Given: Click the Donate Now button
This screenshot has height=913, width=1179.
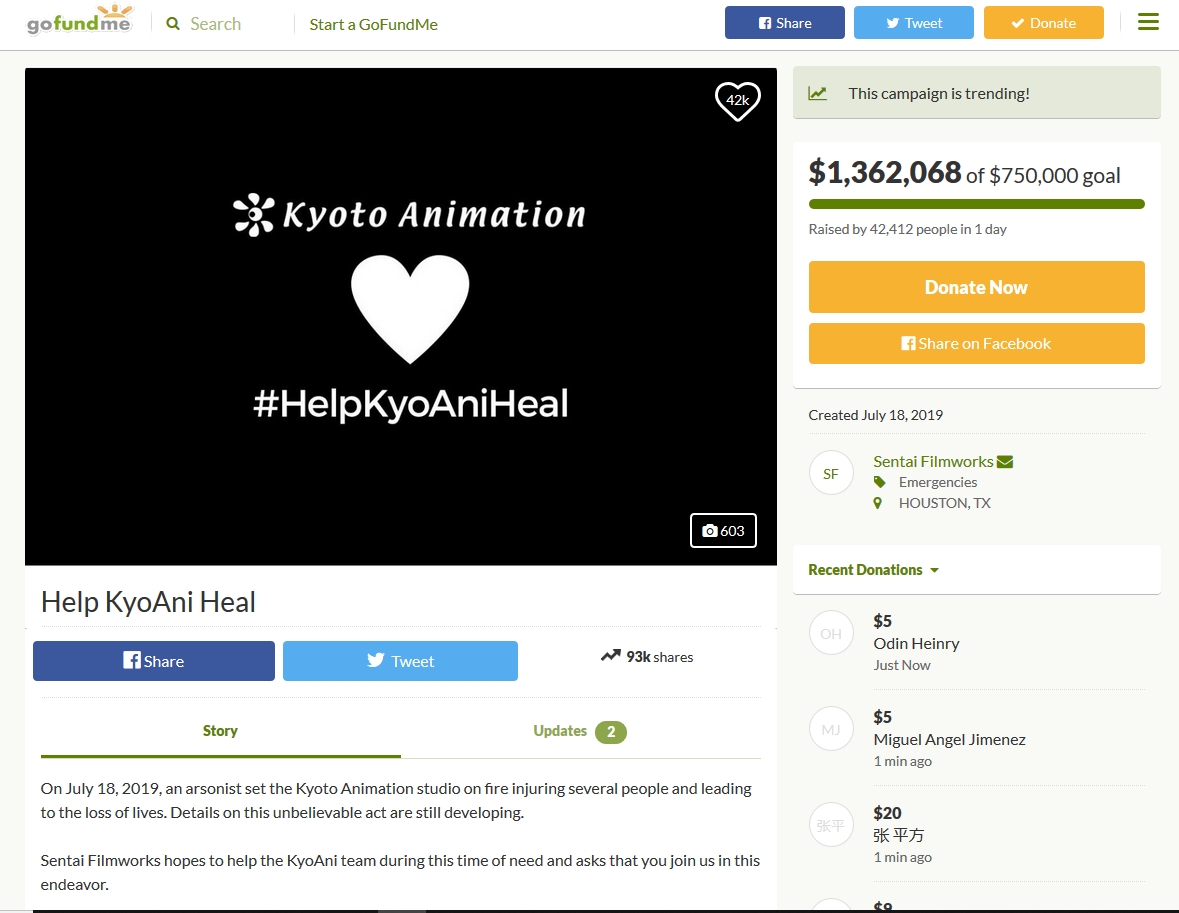Looking at the screenshot, I should point(976,287).
